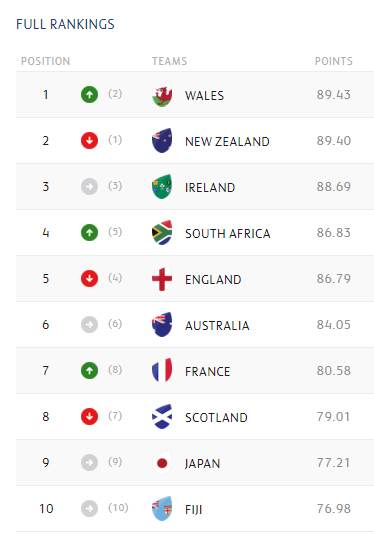
Task: Click the France tricolor flag icon
Action: (x=162, y=371)
